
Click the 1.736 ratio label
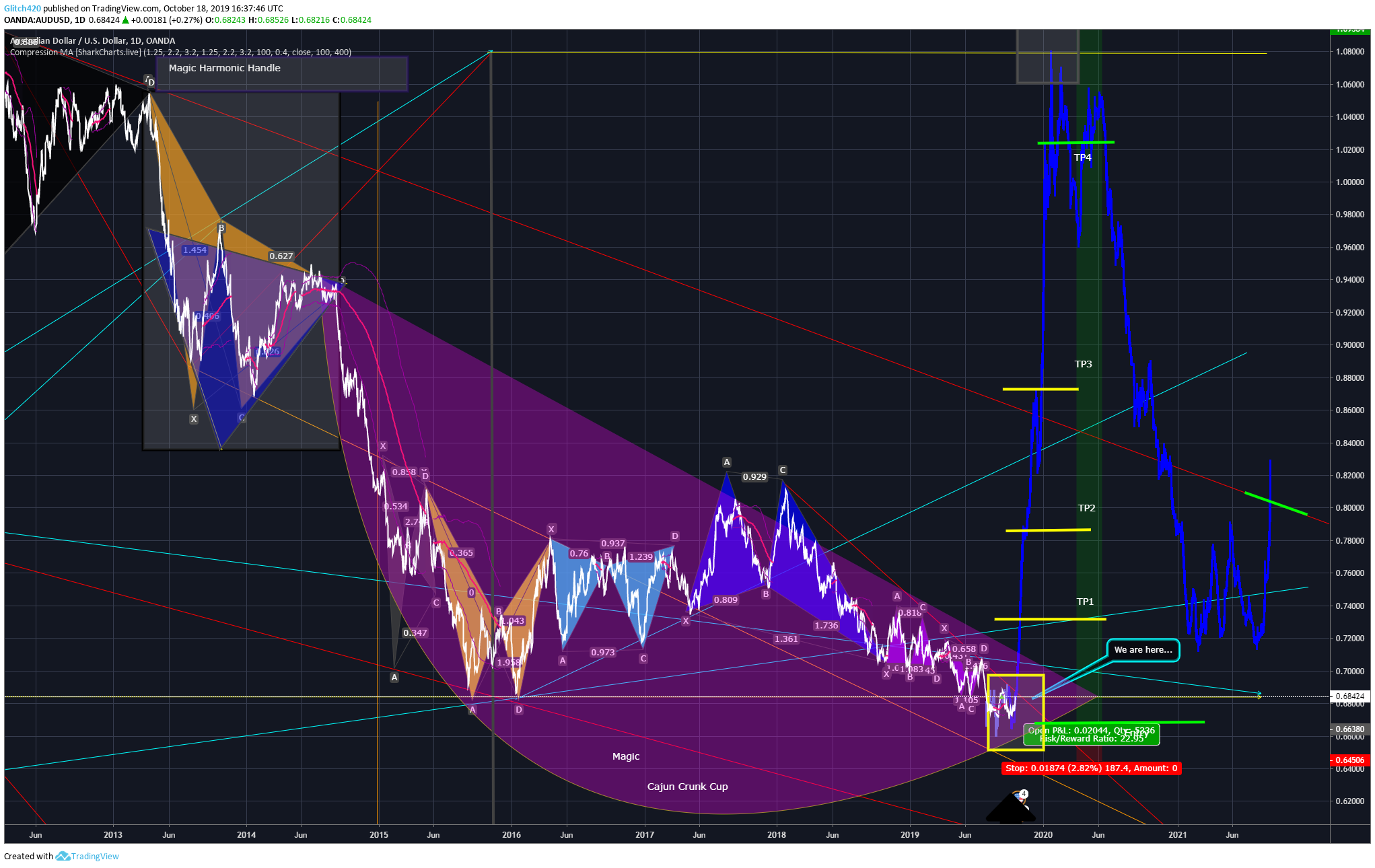826,625
